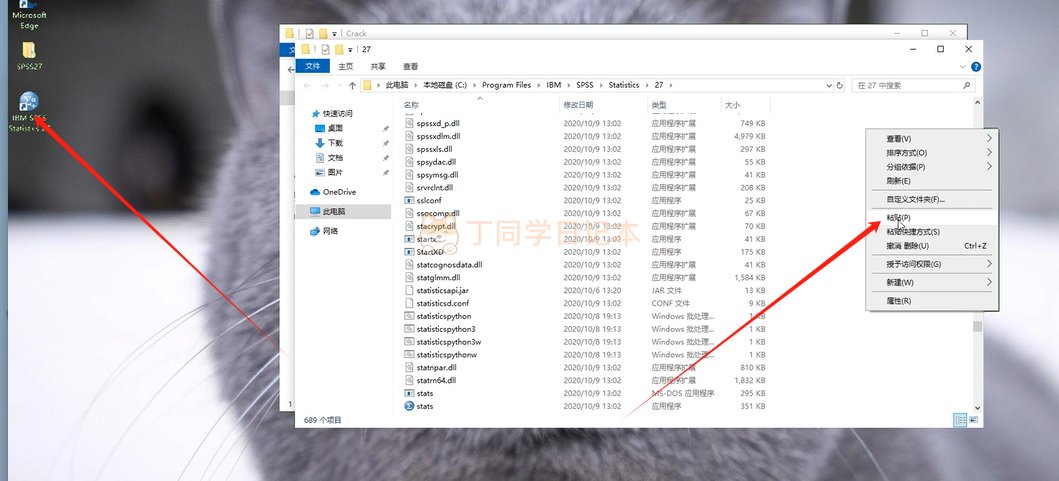This screenshot has height=481, width=1059.
Task: Click the chevron after Program Files in the path
Action: pos(539,86)
